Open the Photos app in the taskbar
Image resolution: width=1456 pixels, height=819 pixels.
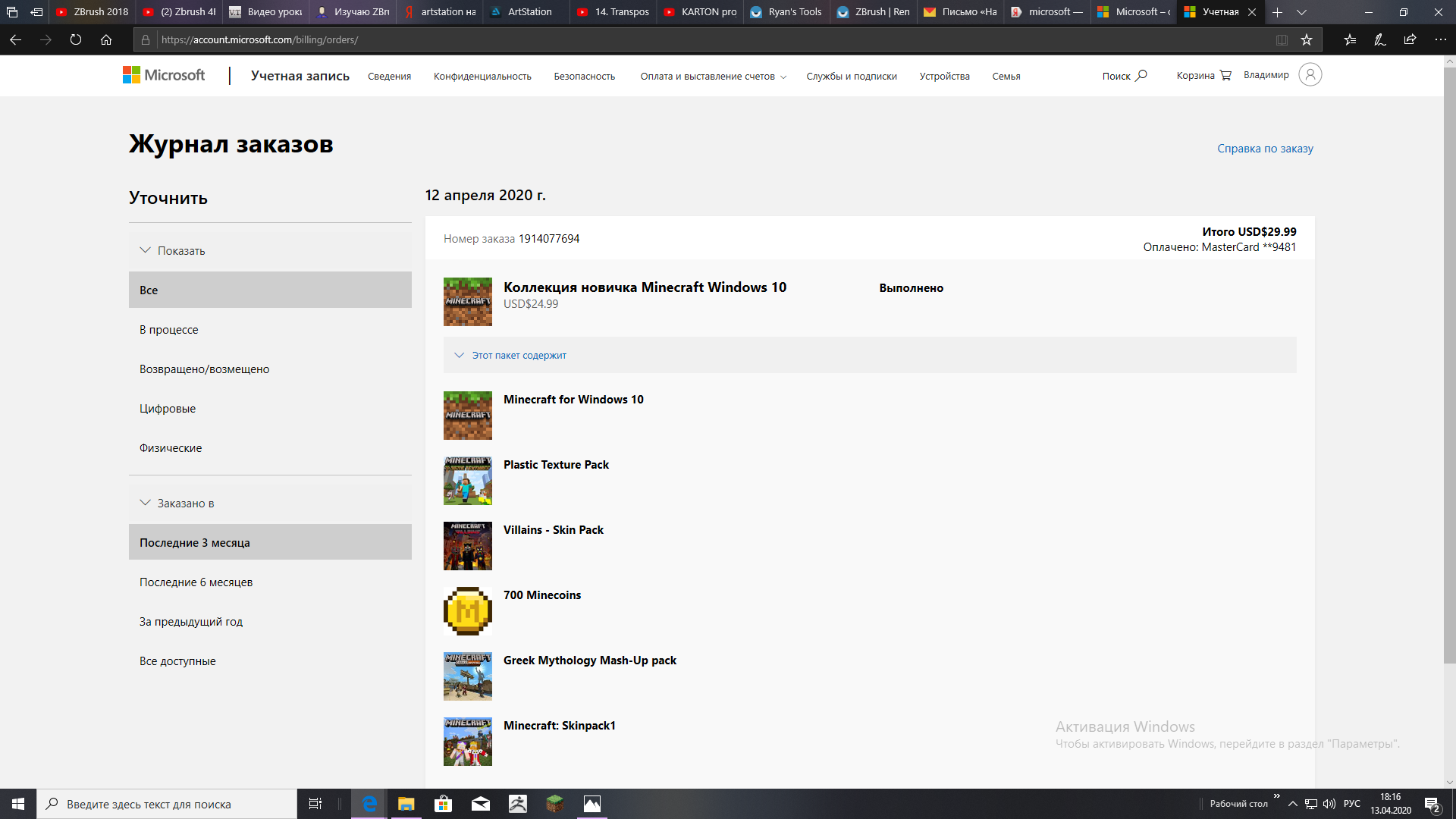tap(592, 804)
